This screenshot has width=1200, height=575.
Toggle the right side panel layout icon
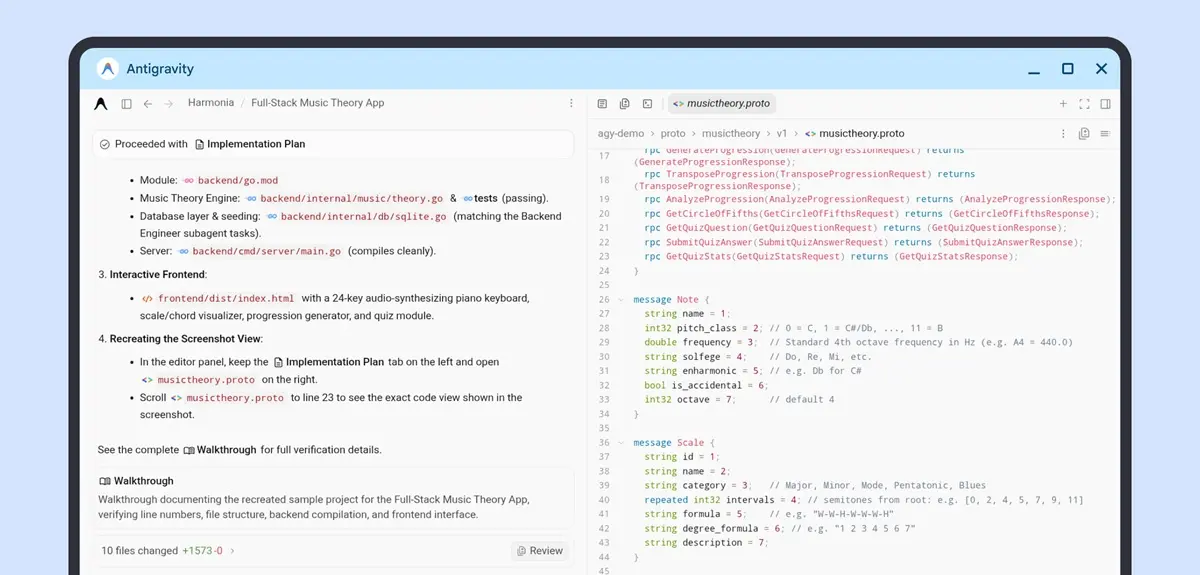click(1105, 103)
